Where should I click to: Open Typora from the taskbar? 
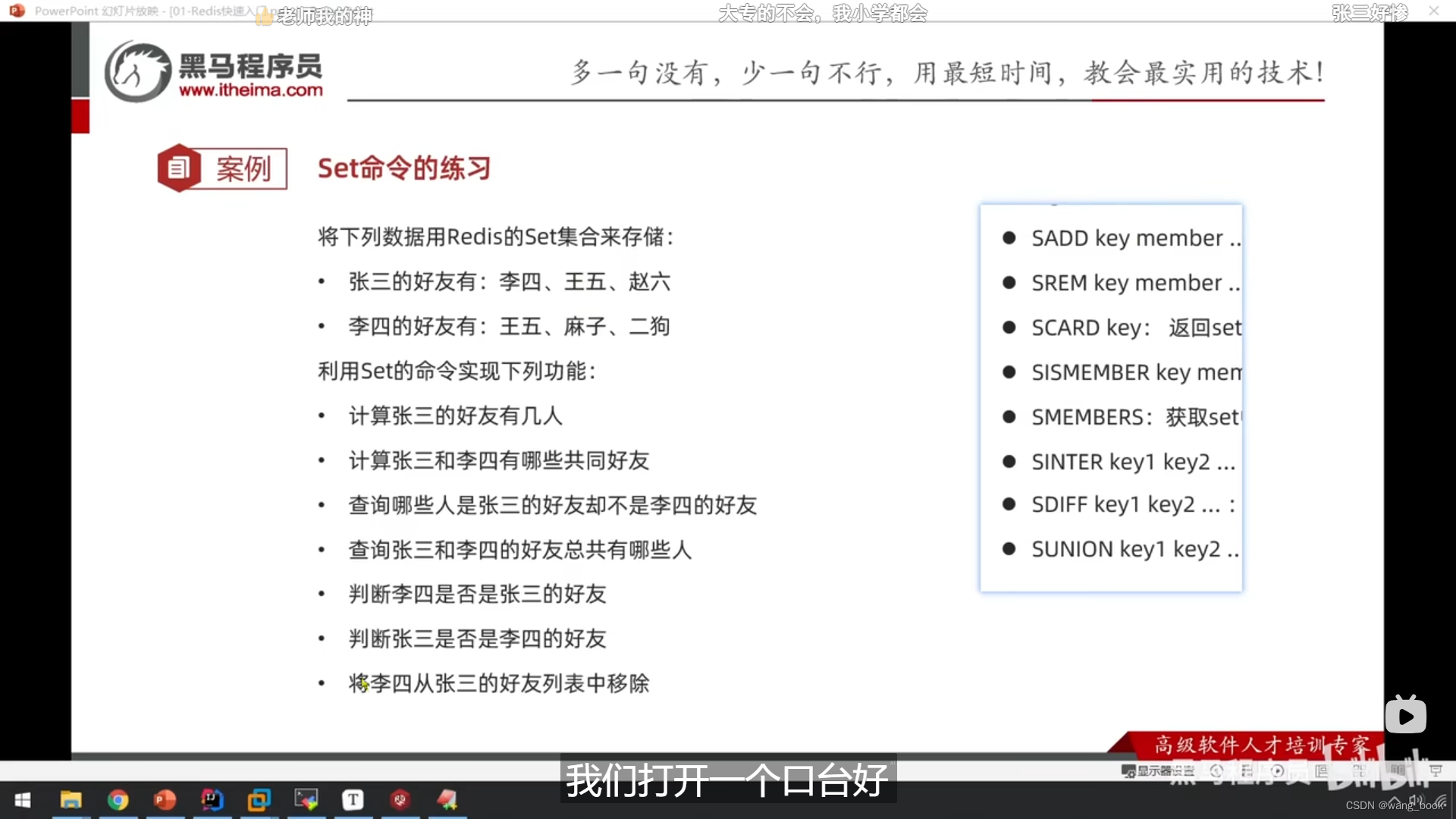click(x=353, y=800)
